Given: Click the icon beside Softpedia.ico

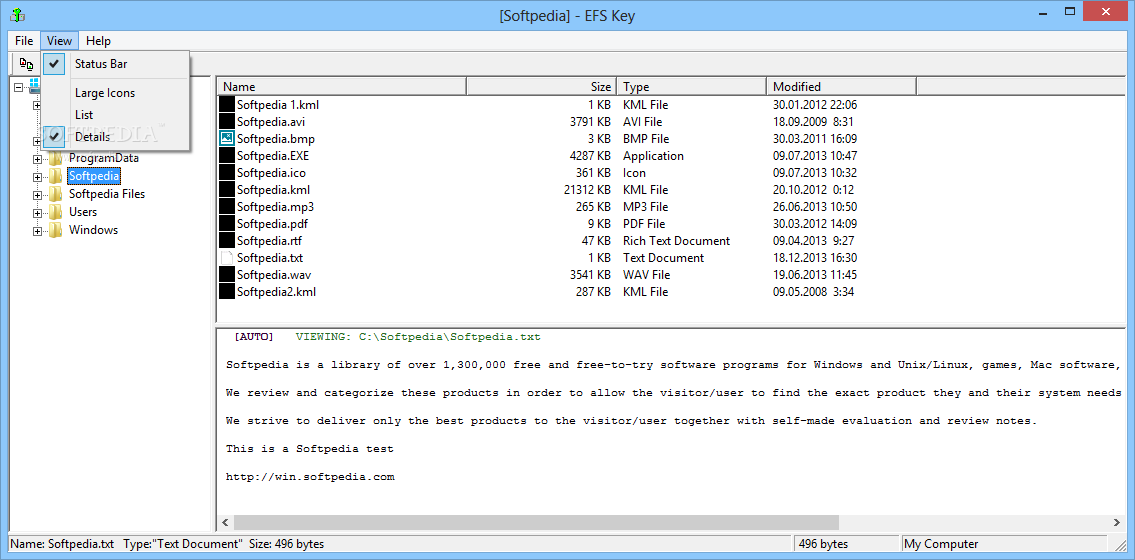Looking at the screenshot, I should tap(227, 173).
